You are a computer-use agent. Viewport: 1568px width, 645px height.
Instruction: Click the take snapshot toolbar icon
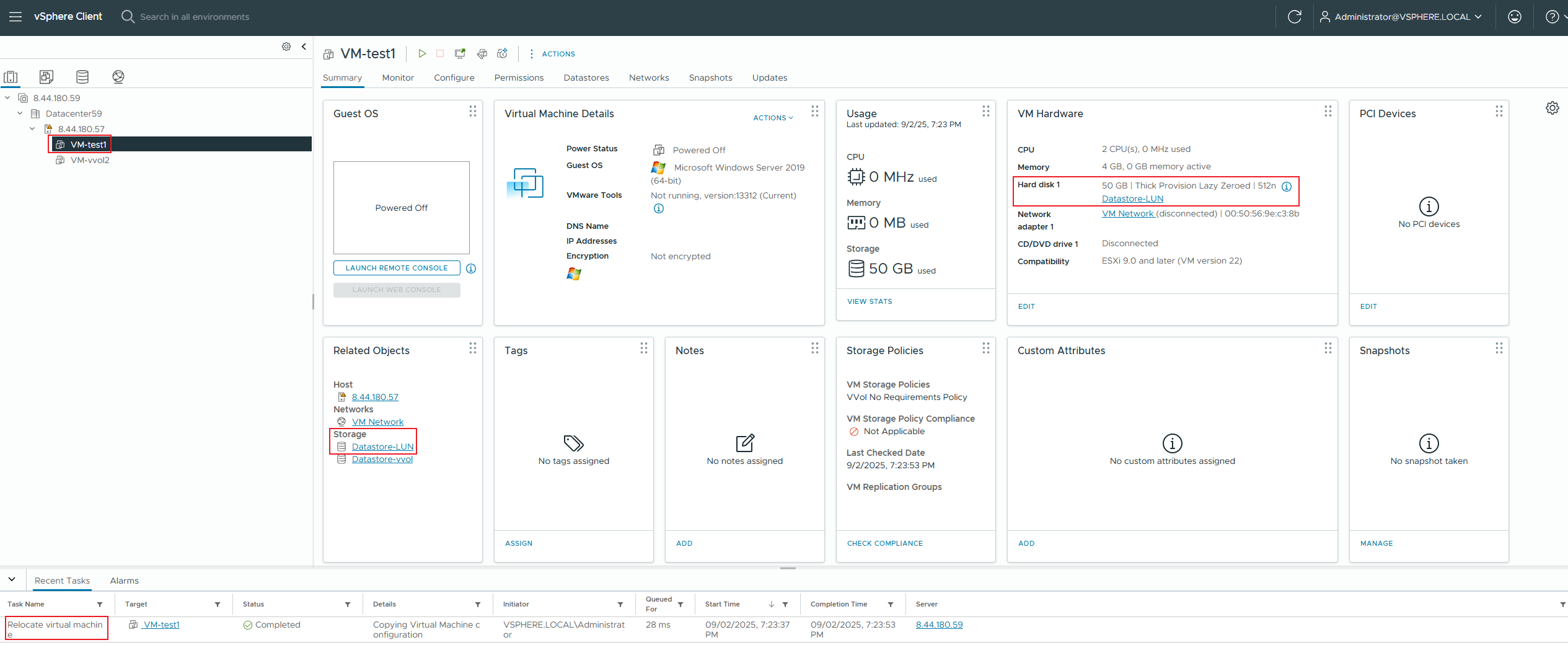[x=503, y=54]
